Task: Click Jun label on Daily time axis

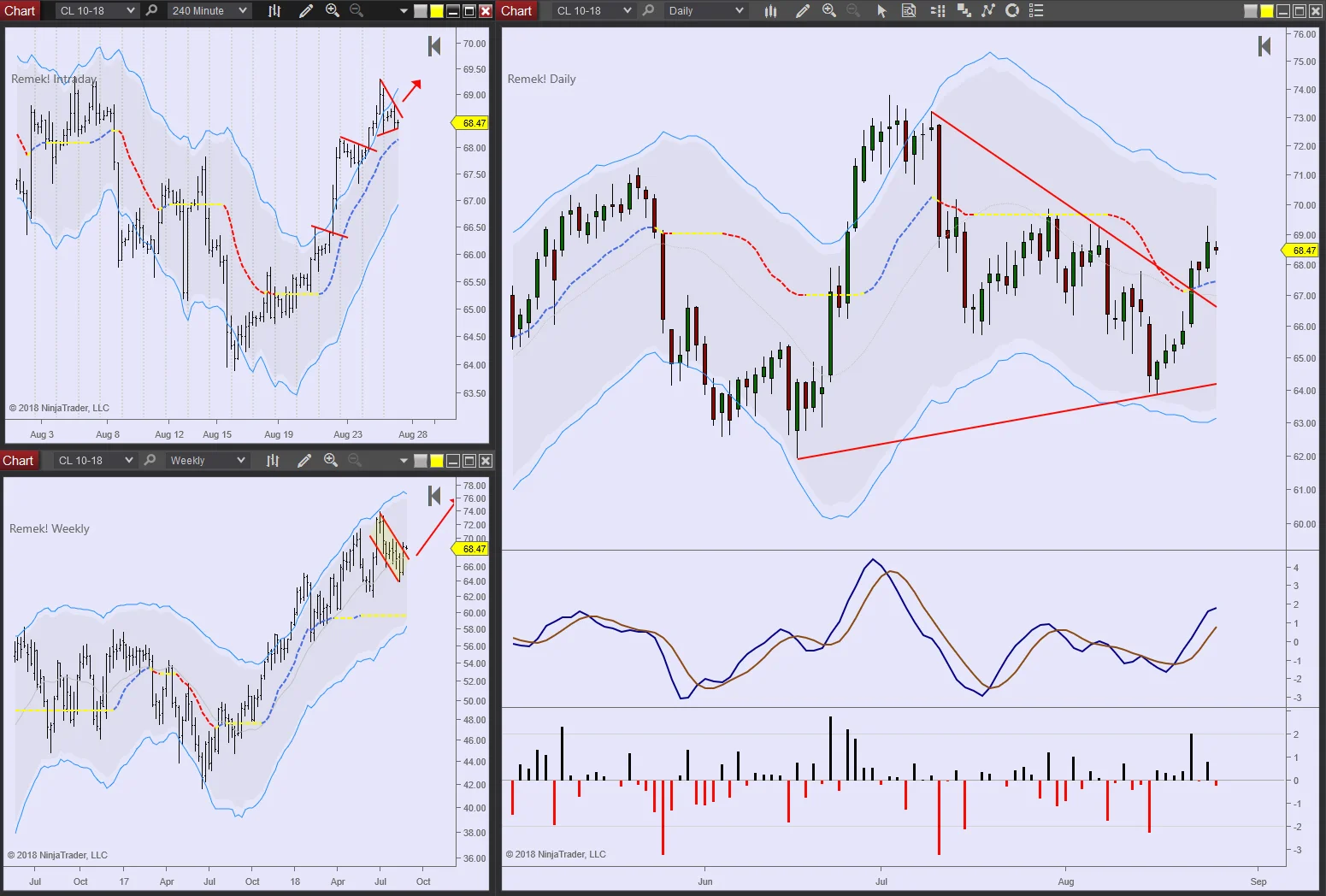Action: click(x=705, y=881)
